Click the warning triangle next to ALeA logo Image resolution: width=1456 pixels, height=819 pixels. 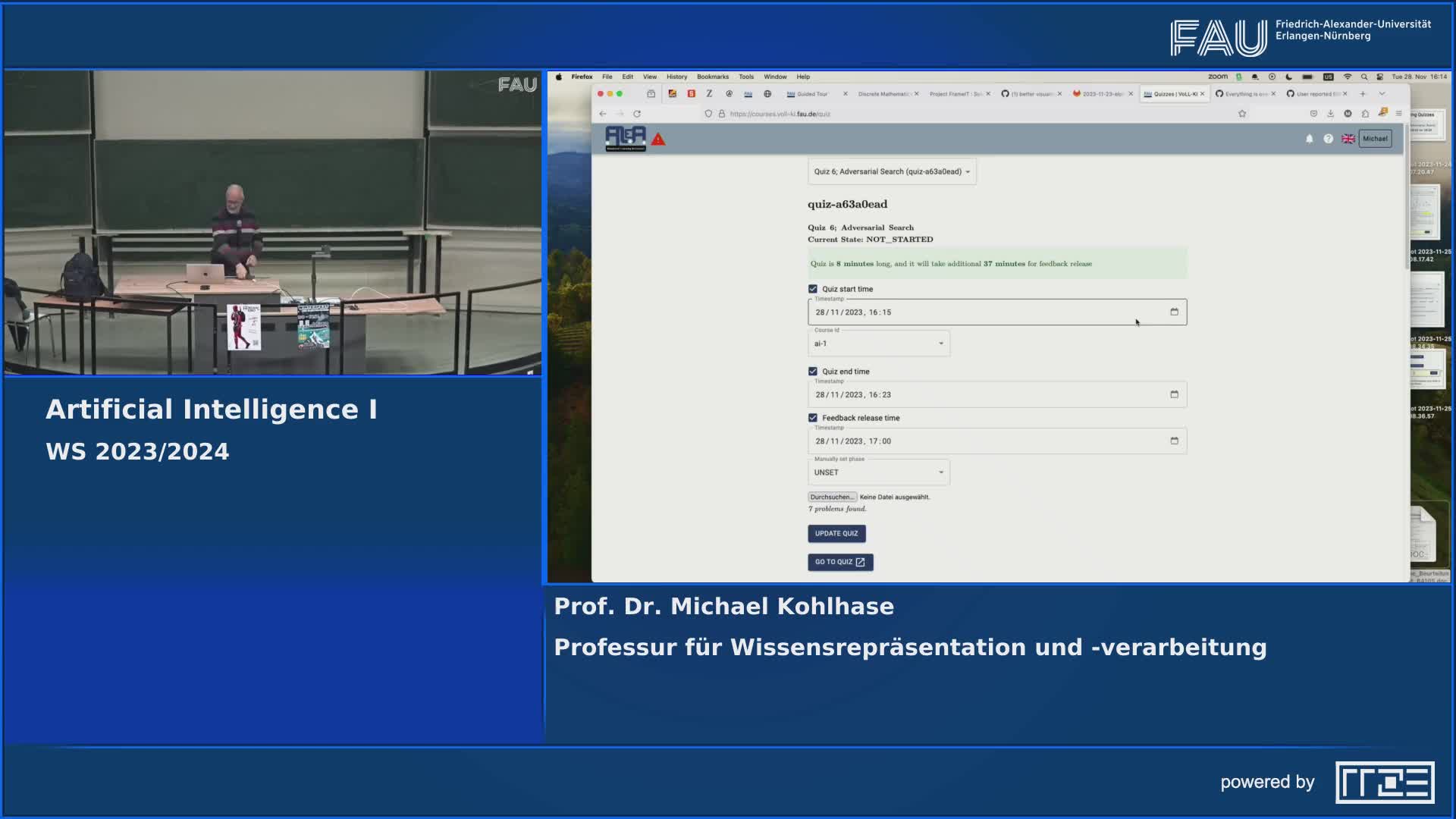click(658, 140)
